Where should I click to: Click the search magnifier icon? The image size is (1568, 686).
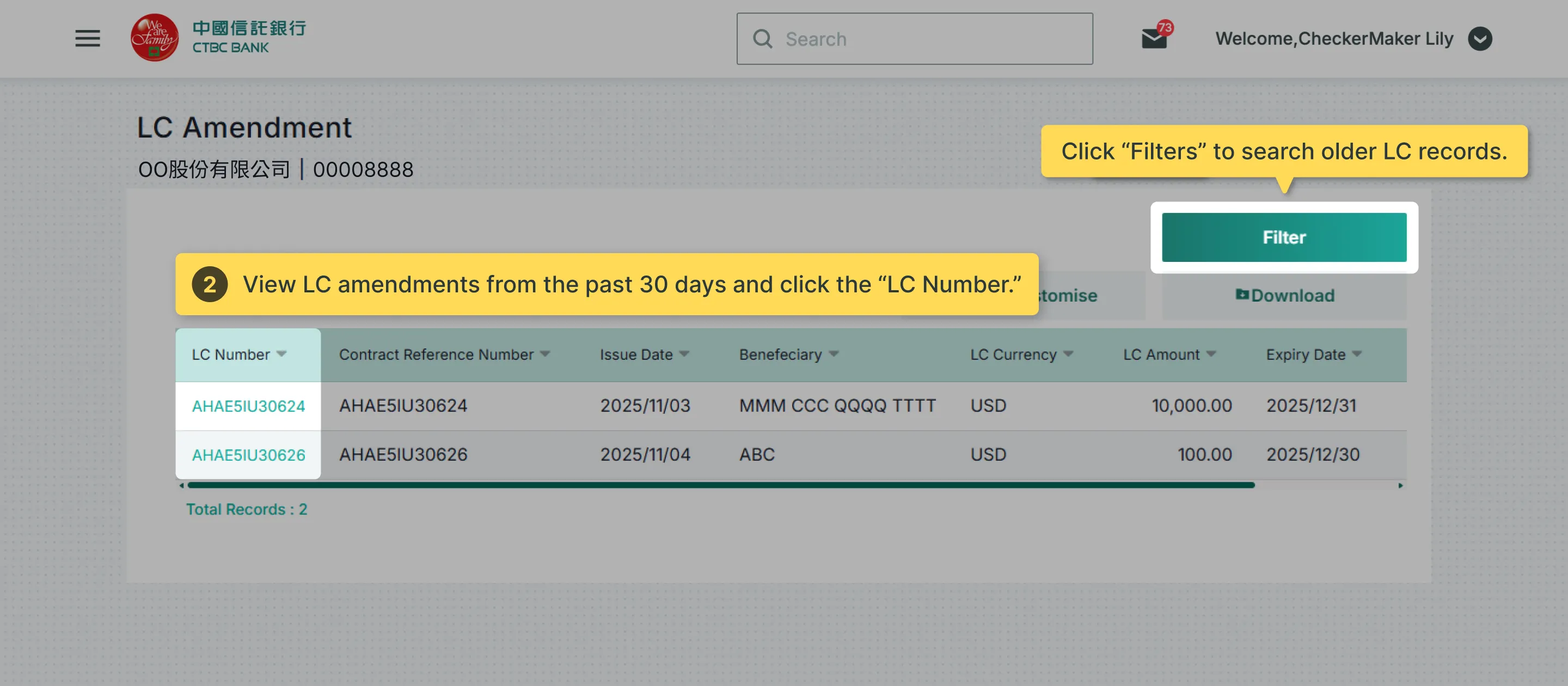(x=763, y=39)
